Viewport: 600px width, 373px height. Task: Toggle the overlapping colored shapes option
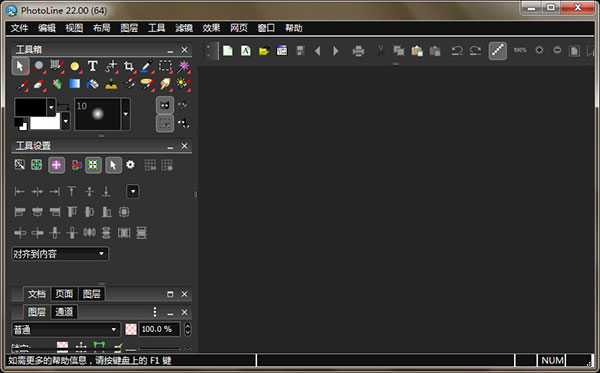(x=76, y=165)
